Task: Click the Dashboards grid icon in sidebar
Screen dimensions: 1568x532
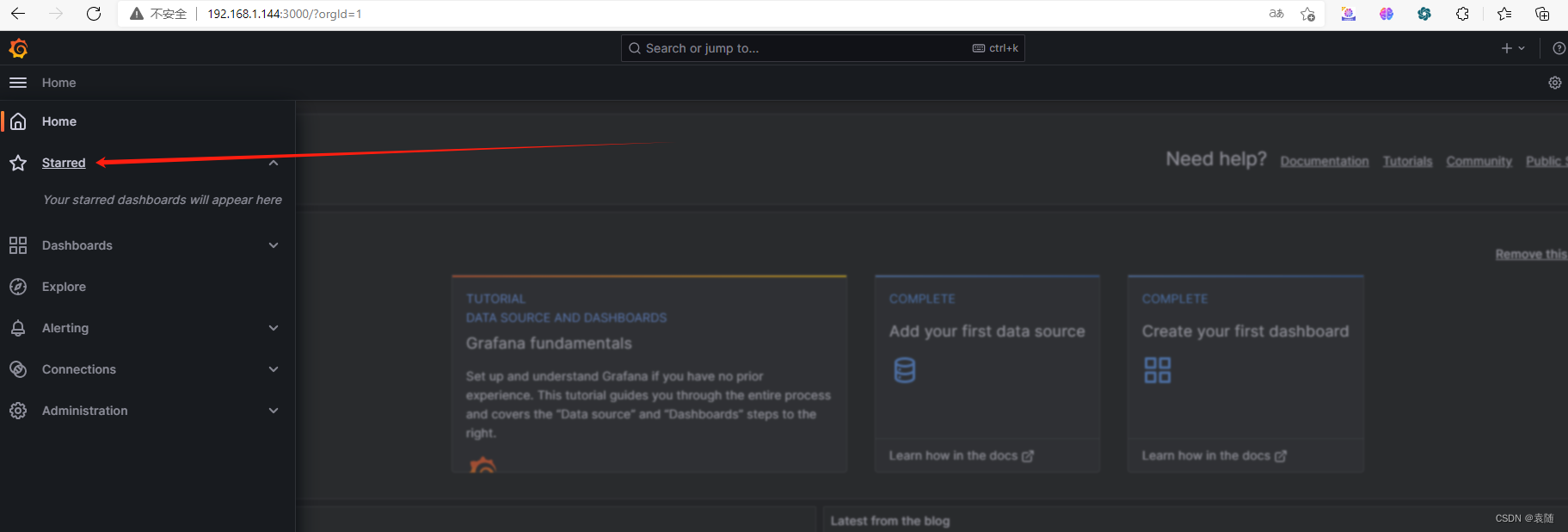Action: click(18, 245)
